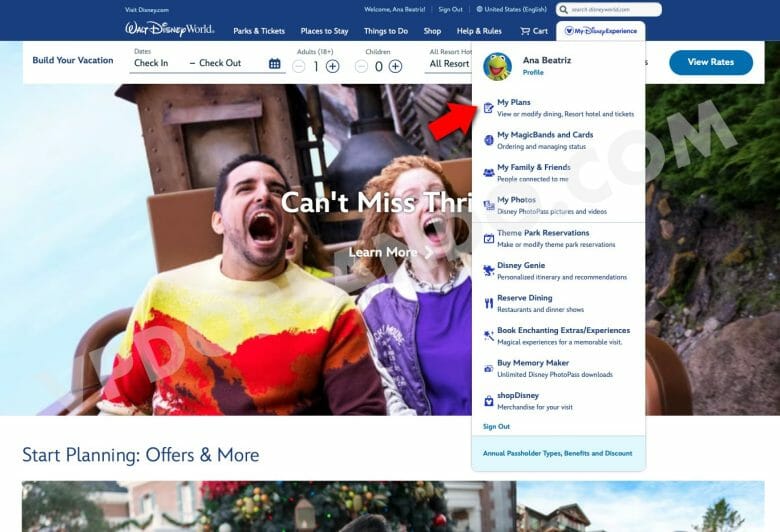This screenshot has width=780, height=532.
Task: Click Sign Out in dropdown panel
Action: click(496, 426)
